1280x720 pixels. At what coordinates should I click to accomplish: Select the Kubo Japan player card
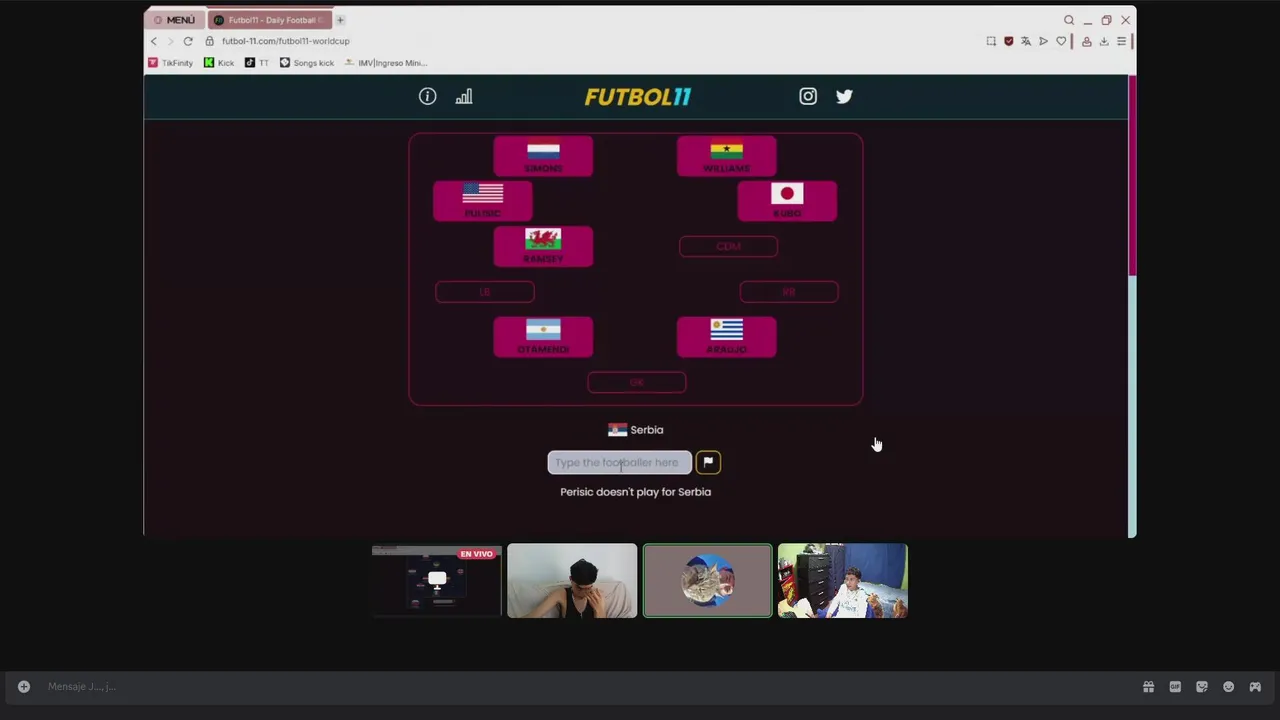tap(787, 201)
